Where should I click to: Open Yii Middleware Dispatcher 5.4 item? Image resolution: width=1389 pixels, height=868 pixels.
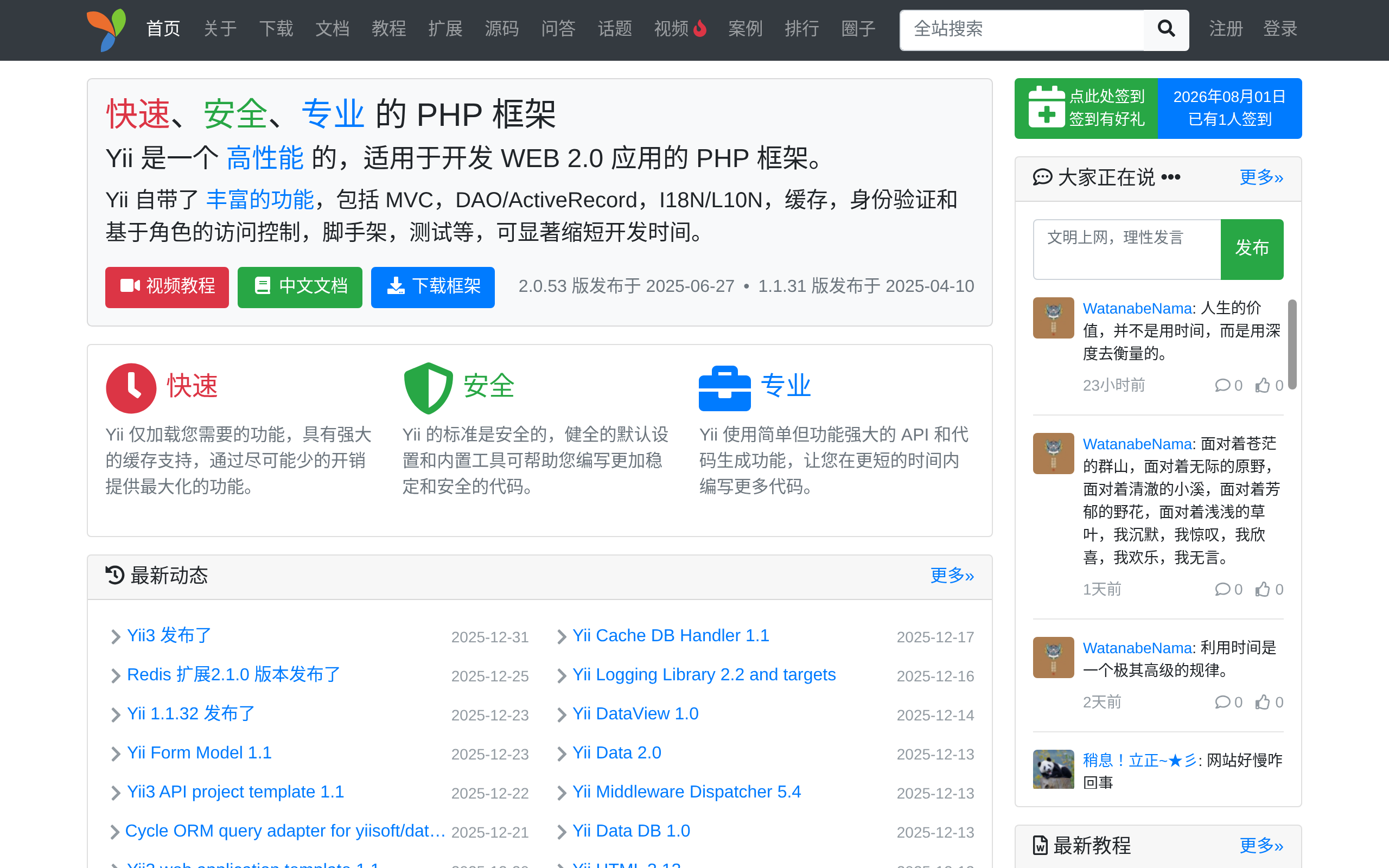(x=686, y=792)
